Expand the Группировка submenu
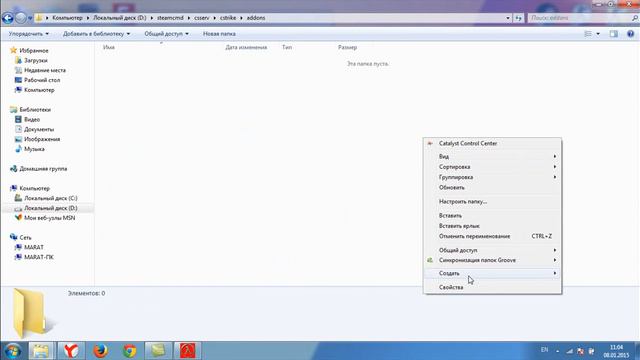 (492, 177)
